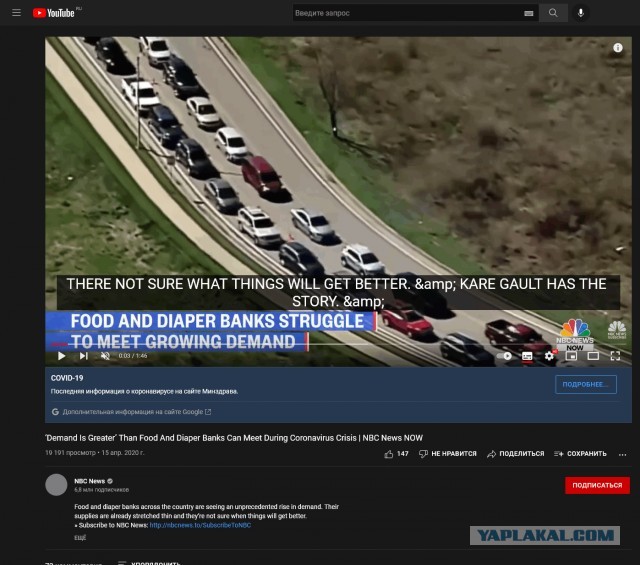The height and width of the screenshot is (565, 640).
Task: Click 'ПОДЕЛИТЬСЯ' to share the video
Action: (516, 454)
